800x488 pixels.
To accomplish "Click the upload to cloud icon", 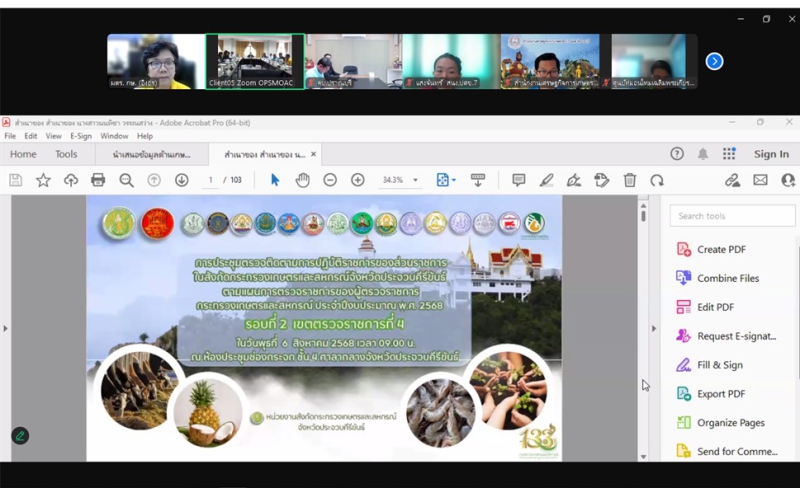I will tap(71, 180).
